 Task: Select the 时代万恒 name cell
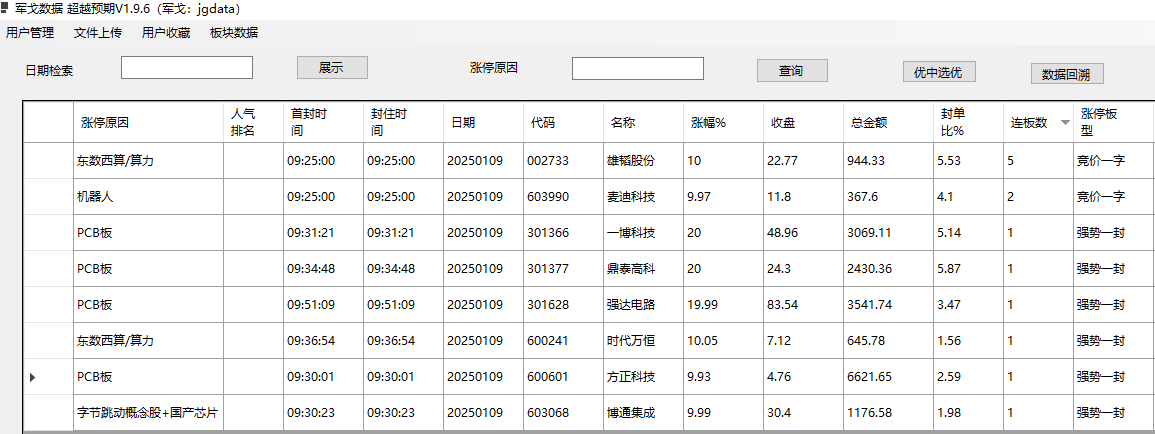643,341
